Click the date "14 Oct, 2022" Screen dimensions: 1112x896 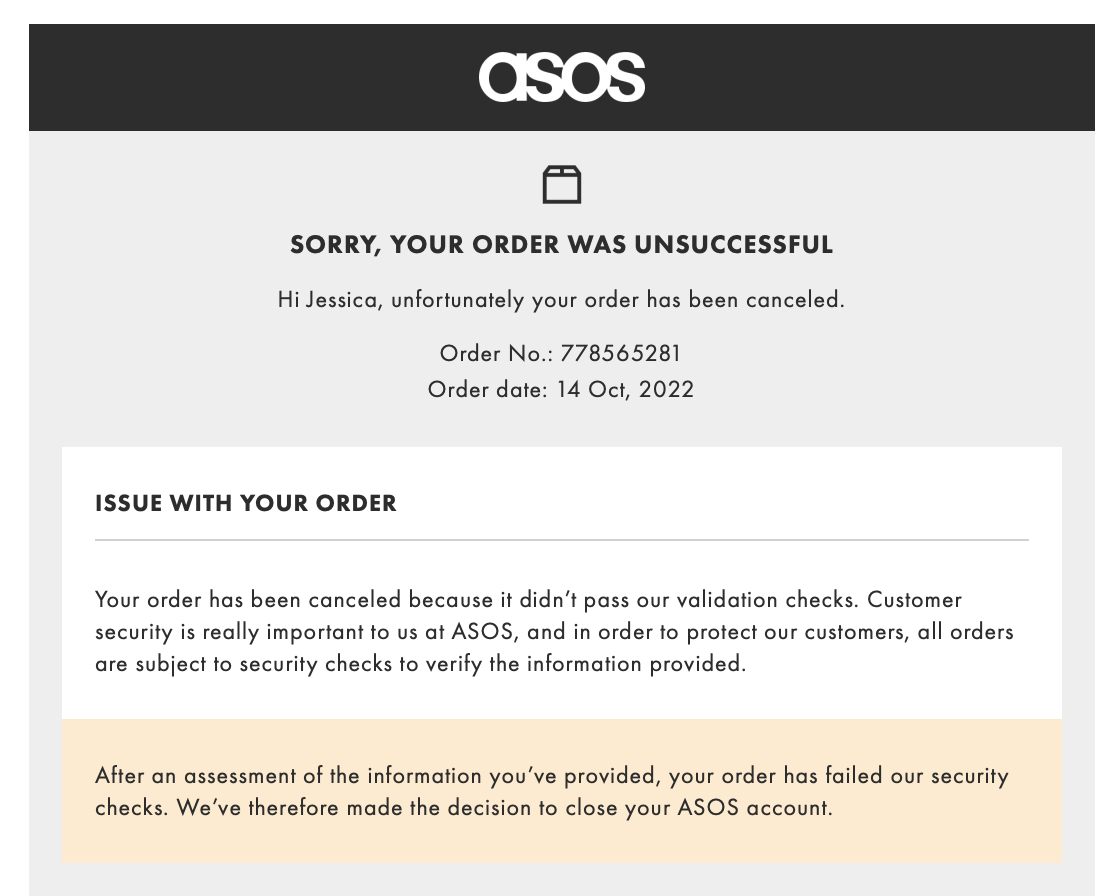click(625, 389)
